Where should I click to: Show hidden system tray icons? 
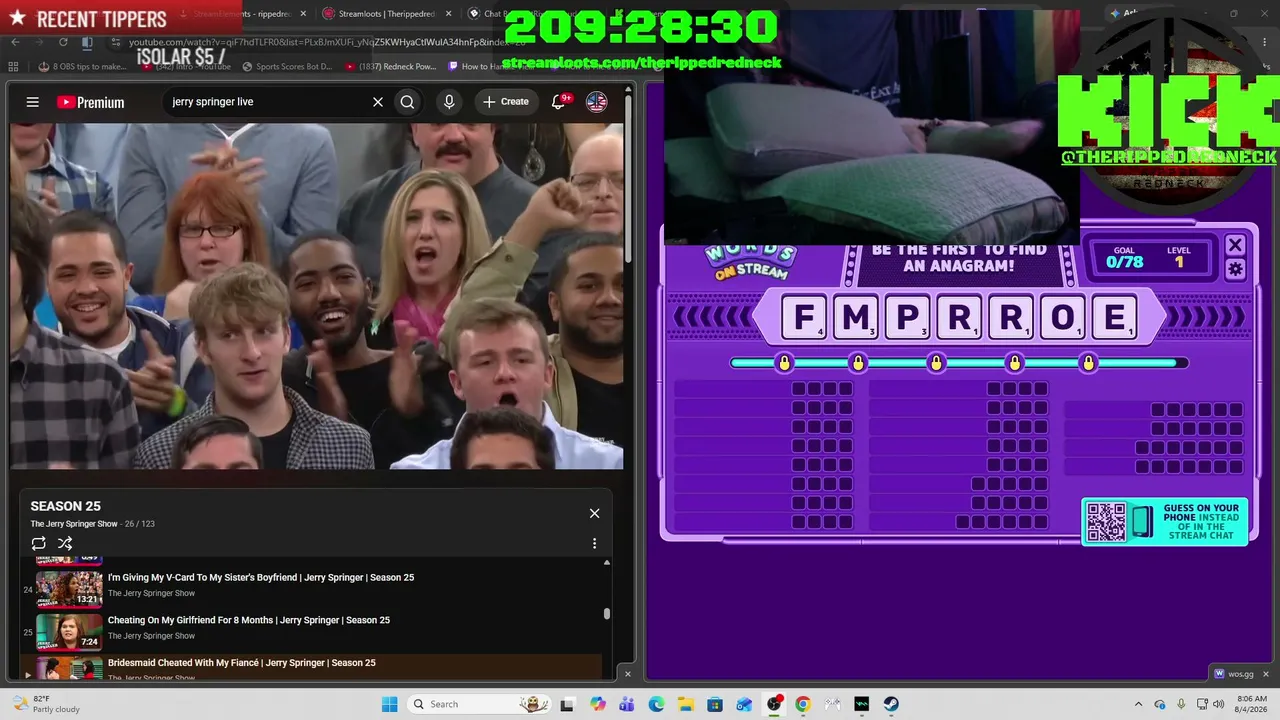(1138, 704)
